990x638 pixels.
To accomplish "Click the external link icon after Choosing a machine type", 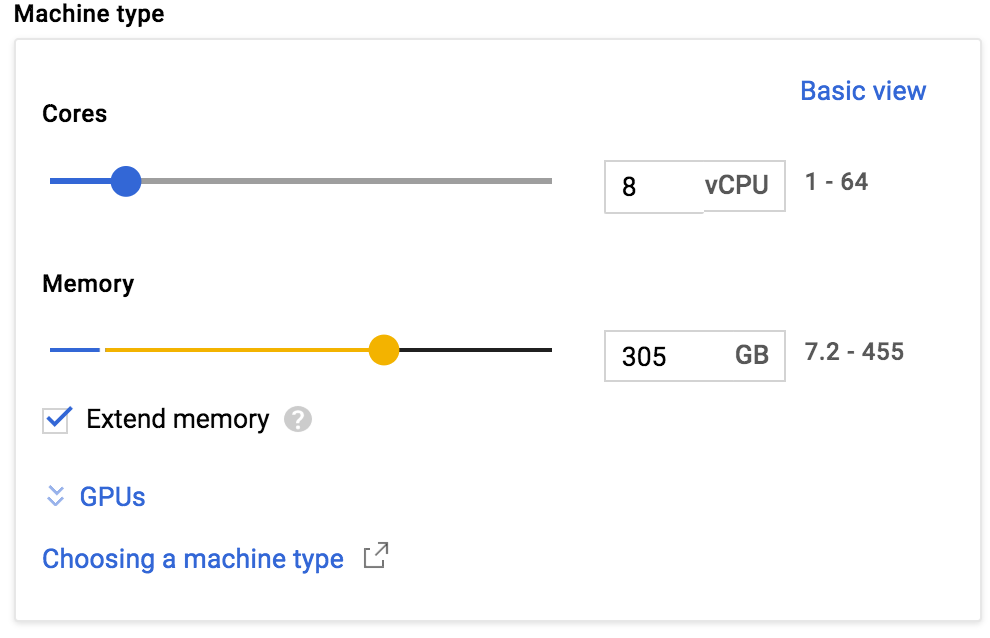I will click(x=376, y=555).
